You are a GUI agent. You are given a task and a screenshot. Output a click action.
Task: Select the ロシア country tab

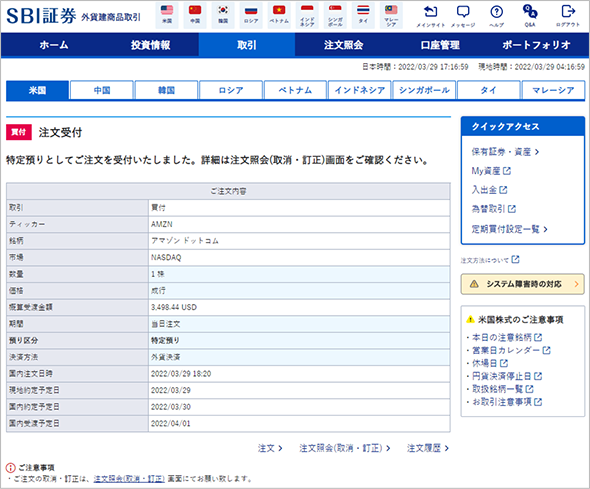tap(231, 90)
